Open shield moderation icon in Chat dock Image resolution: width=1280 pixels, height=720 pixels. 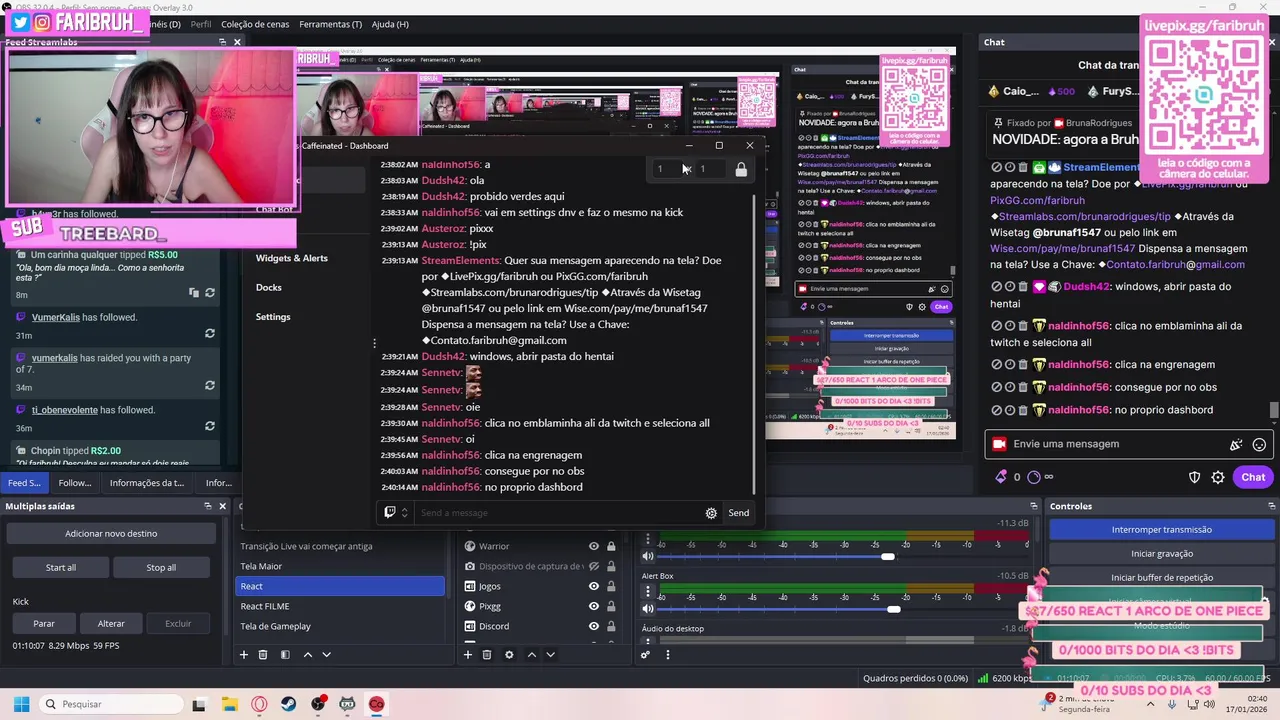click(x=1194, y=477)
